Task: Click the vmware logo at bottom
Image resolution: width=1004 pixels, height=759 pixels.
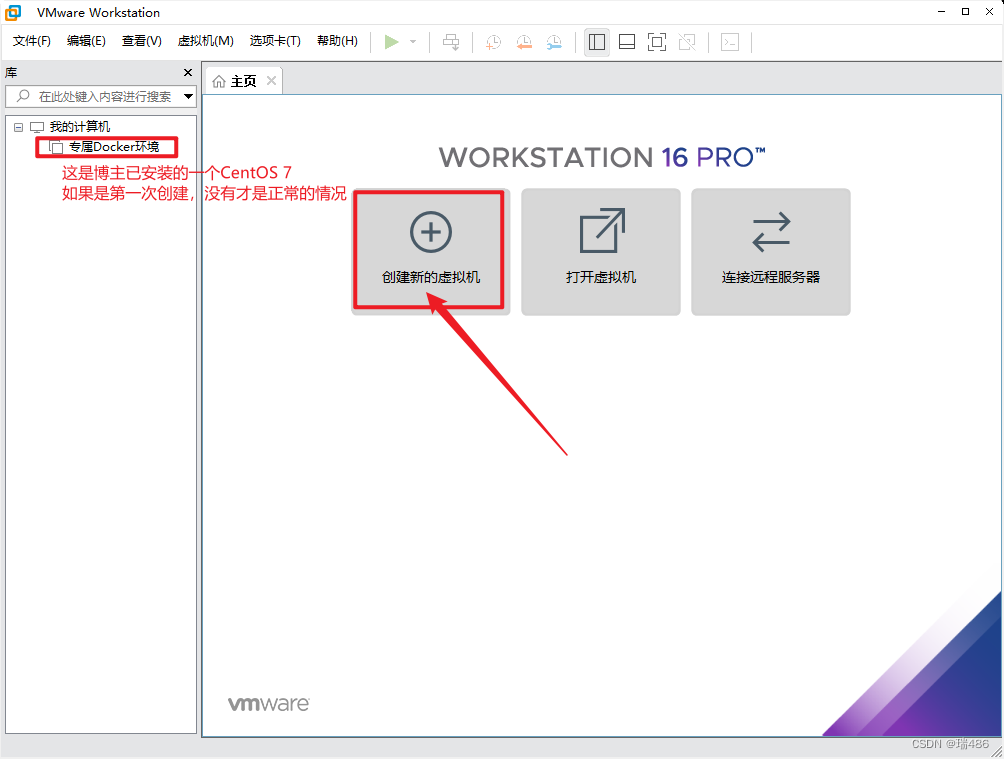Action: 268,703
